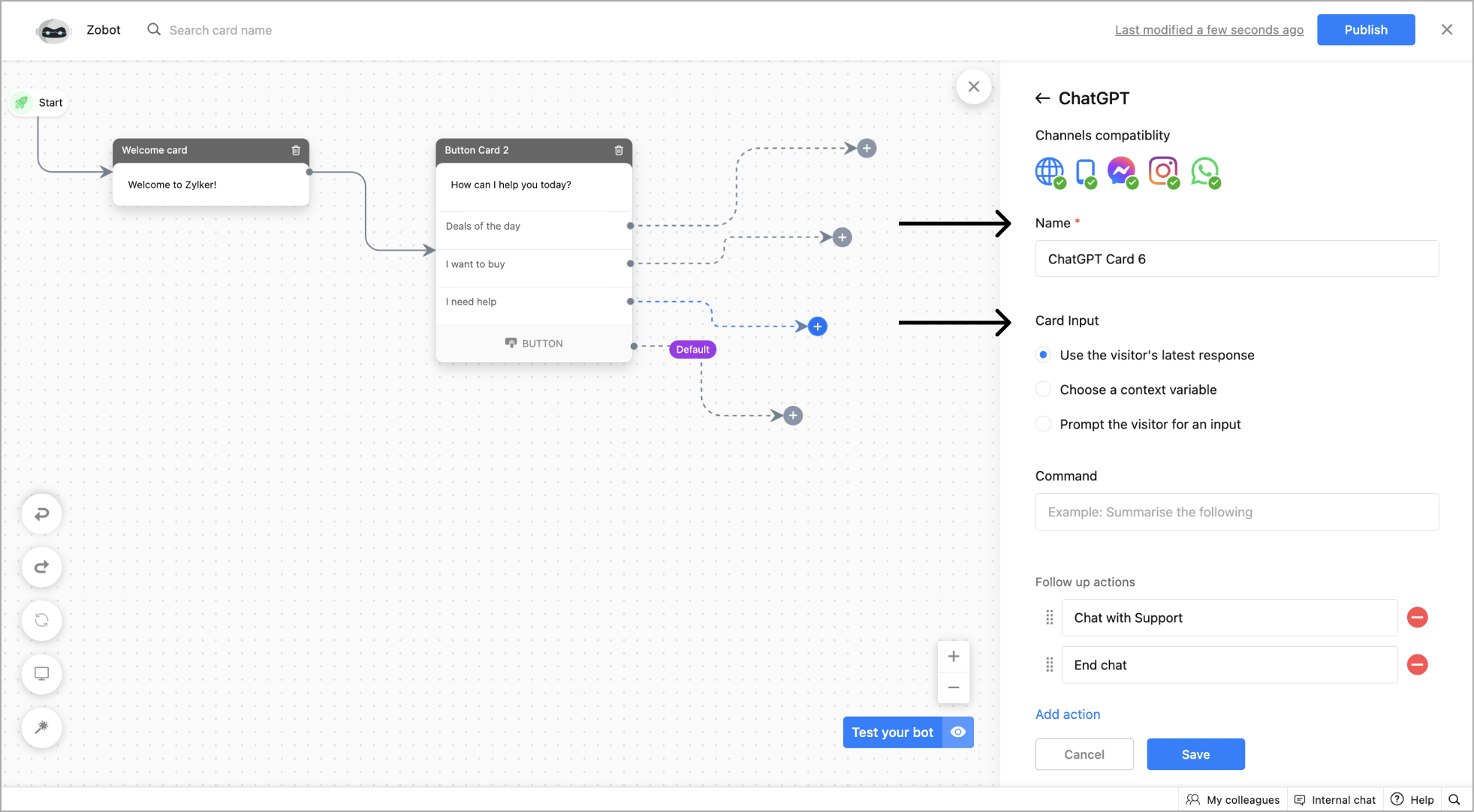Click the mobile device channel icon

[x=1086, y=173]
